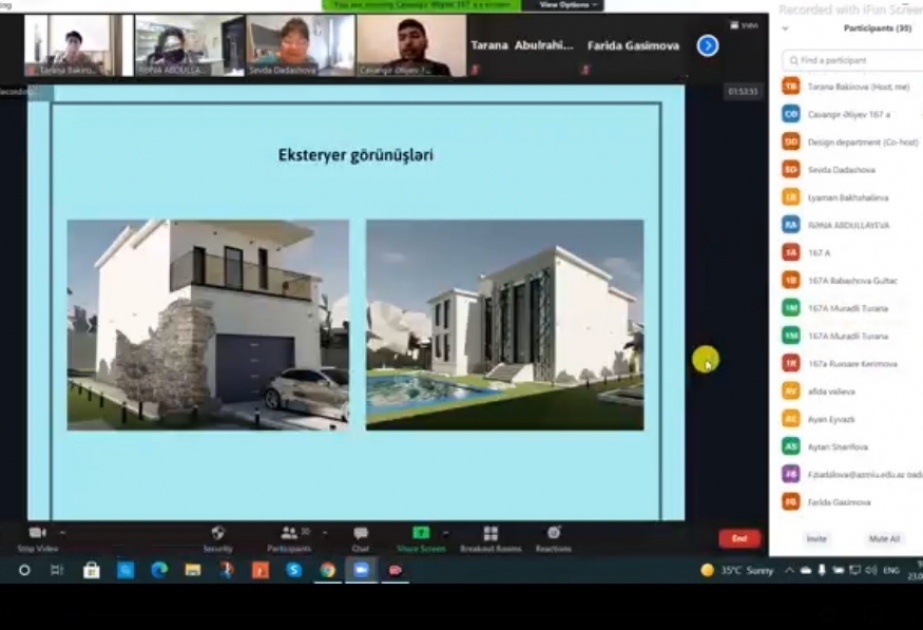Collapse the Participants panel chevron

tap(785, 28)
